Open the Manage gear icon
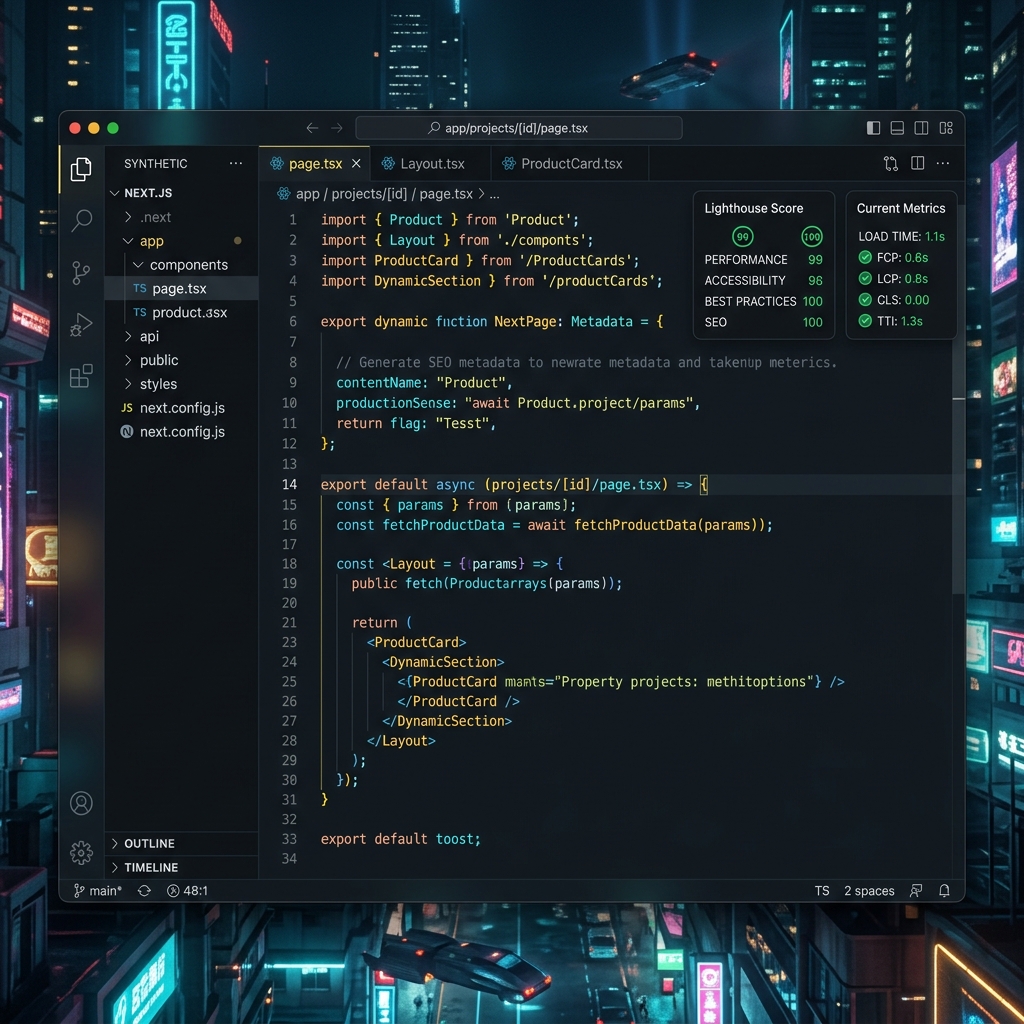 [x=81, y=852]
